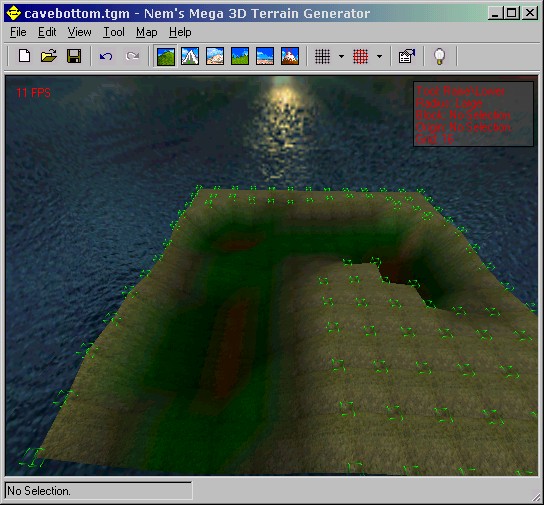Create a new terrain file
The height and width of the screenshot is (505, 544).
click(x=24, y=56)
